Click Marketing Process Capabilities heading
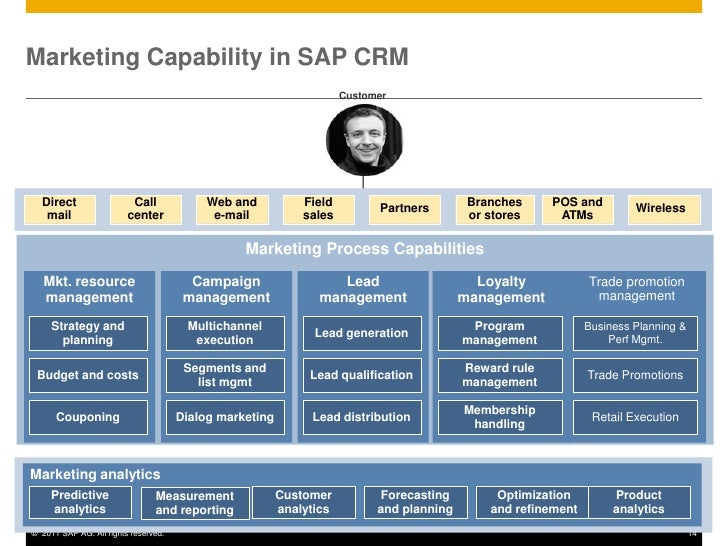 364,248
